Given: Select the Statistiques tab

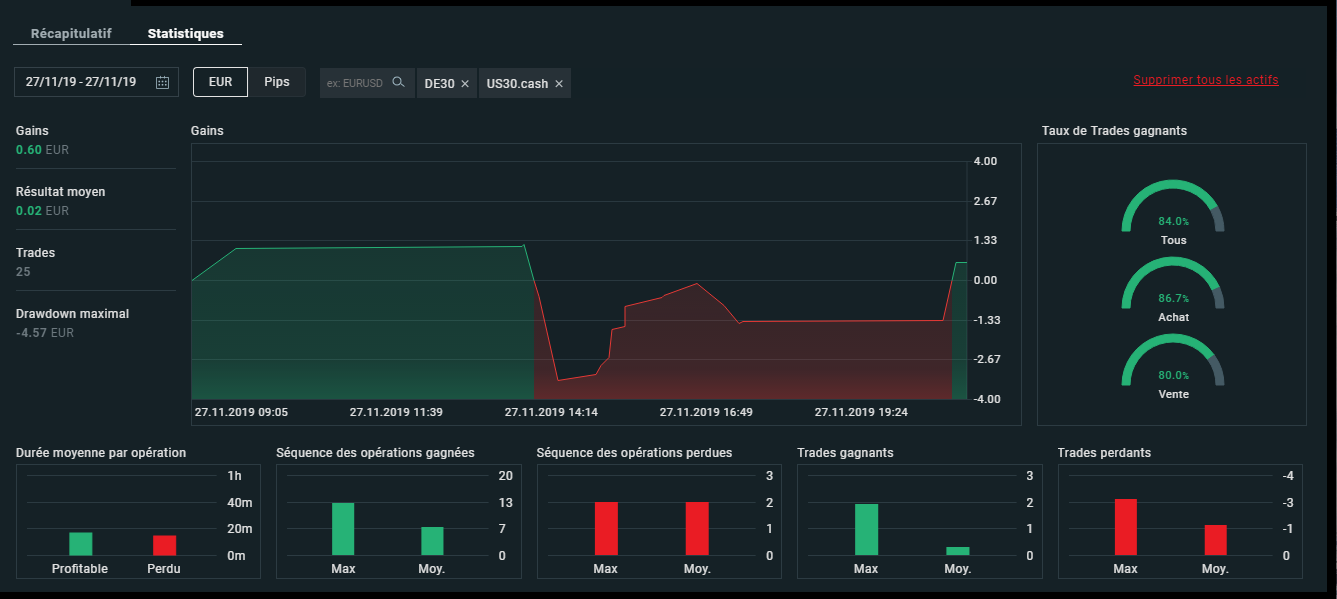Looking at the screenshot, I should pyautogui.click(x=185, y=33).
